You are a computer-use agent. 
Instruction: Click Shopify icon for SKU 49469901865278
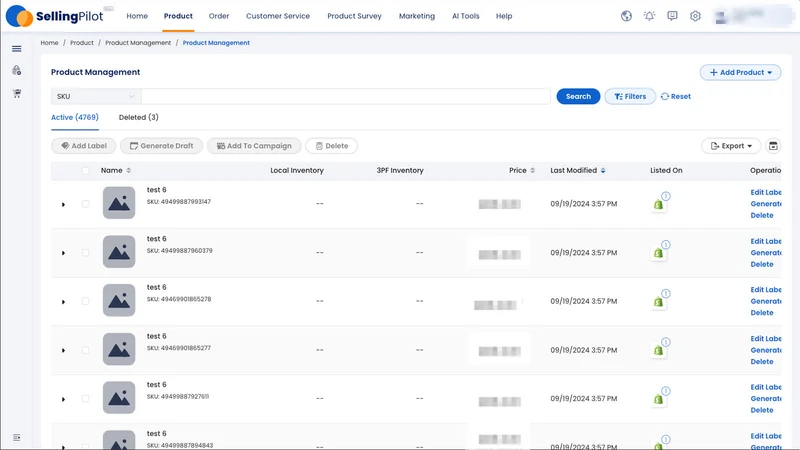658,302
